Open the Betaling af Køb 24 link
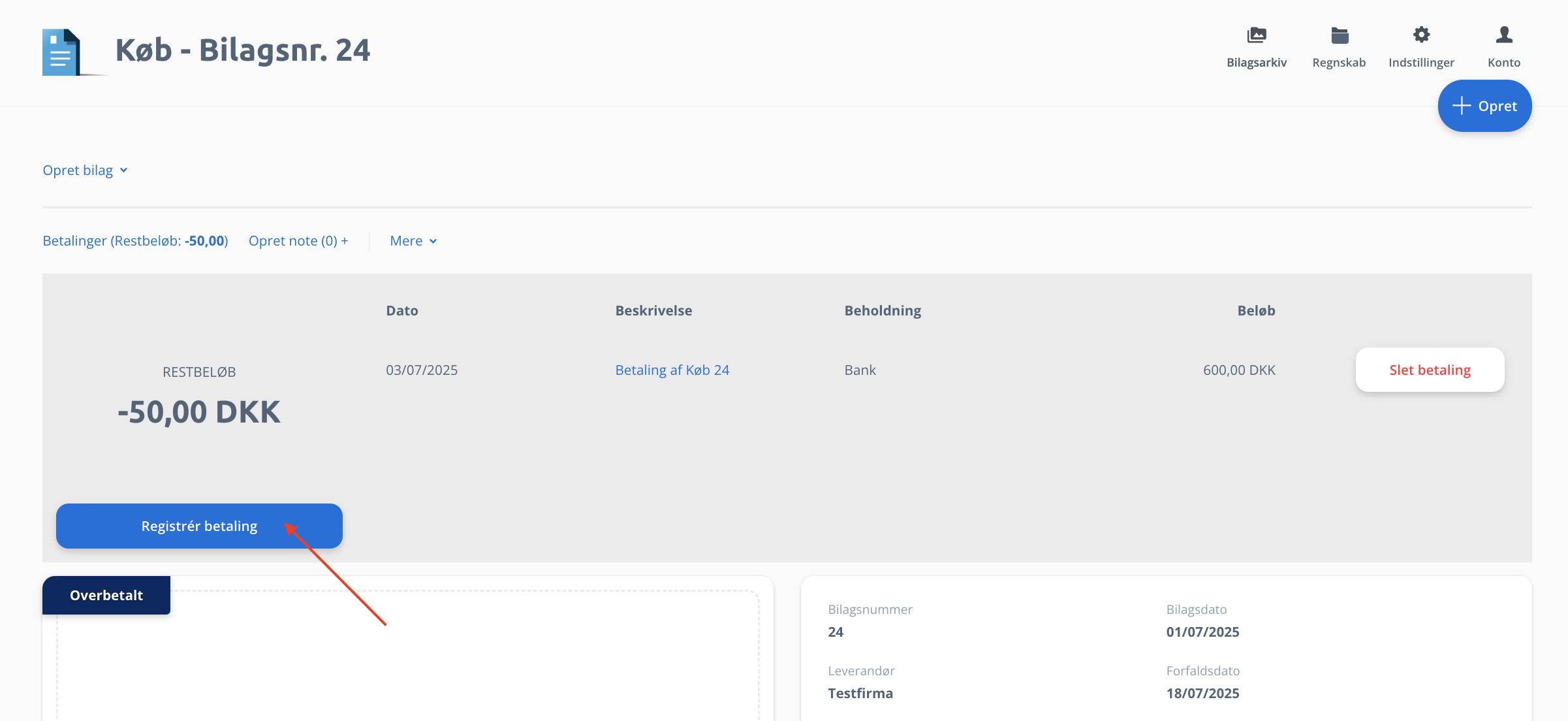Screen dimensions: 1568x721 (x=672, y=370)
